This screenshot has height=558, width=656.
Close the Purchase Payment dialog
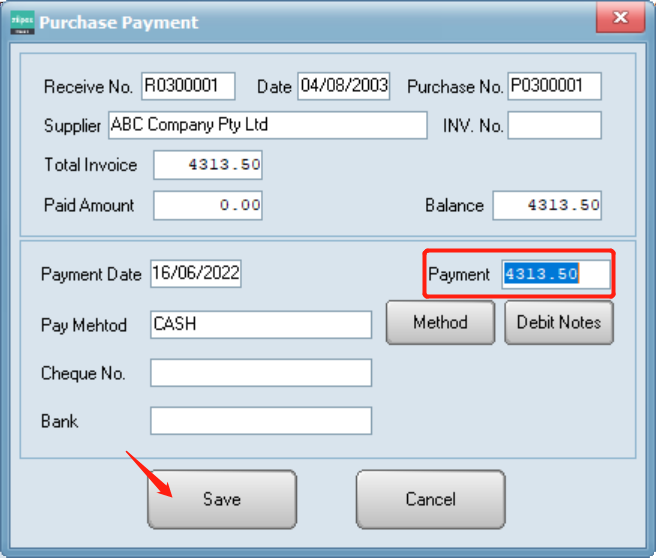[x=618, y=21]
